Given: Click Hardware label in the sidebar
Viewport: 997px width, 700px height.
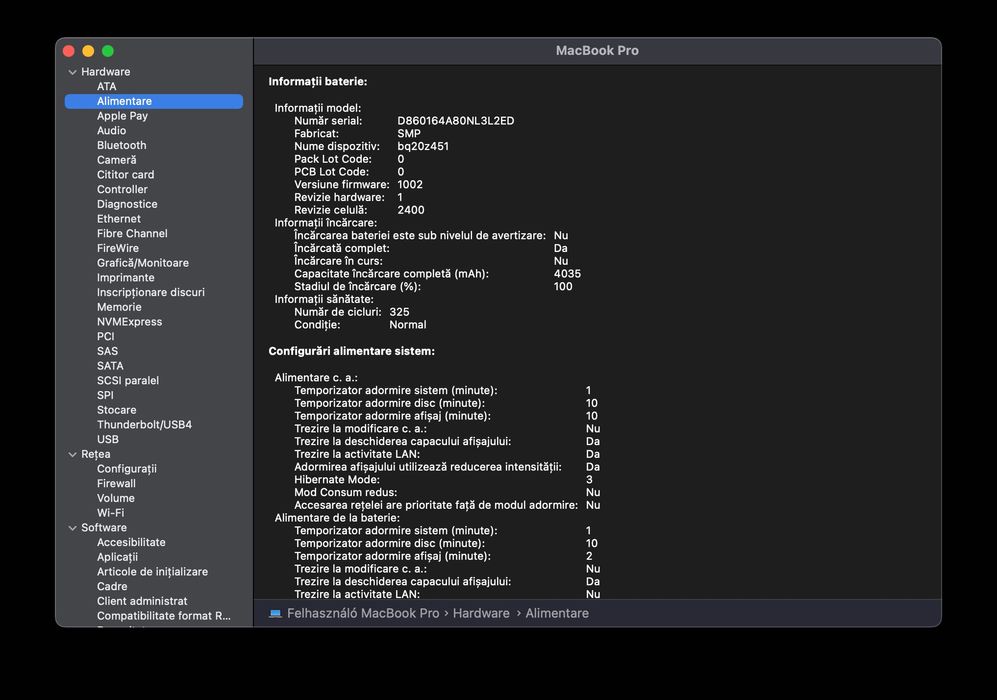Looking at the screenshot, I should (106, 72).
